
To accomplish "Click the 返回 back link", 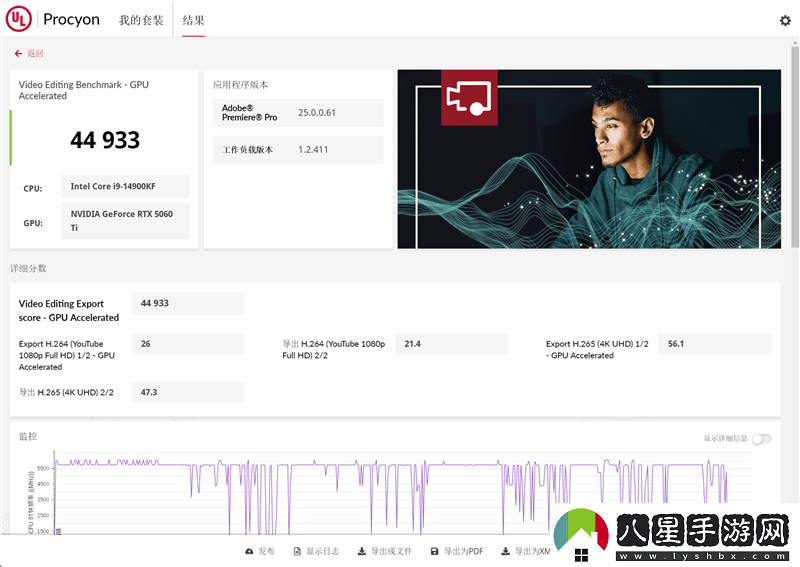I will coord(35,54).
